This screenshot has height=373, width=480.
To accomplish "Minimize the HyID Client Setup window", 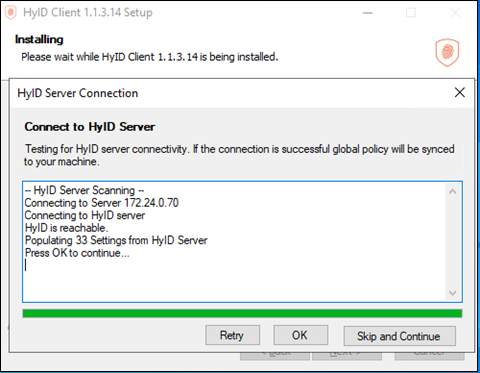I will (x=368, y=13).
